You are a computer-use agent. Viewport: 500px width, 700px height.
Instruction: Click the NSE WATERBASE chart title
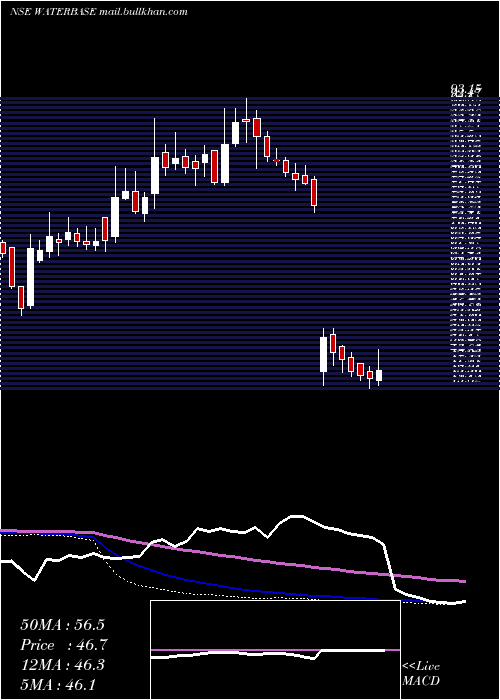coord(52,12)
